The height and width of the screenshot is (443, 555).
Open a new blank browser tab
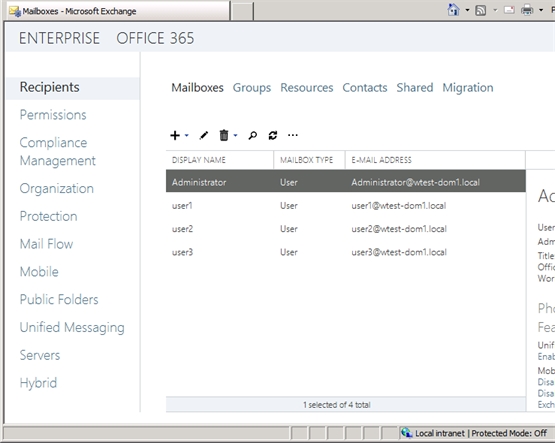[242, 11]
